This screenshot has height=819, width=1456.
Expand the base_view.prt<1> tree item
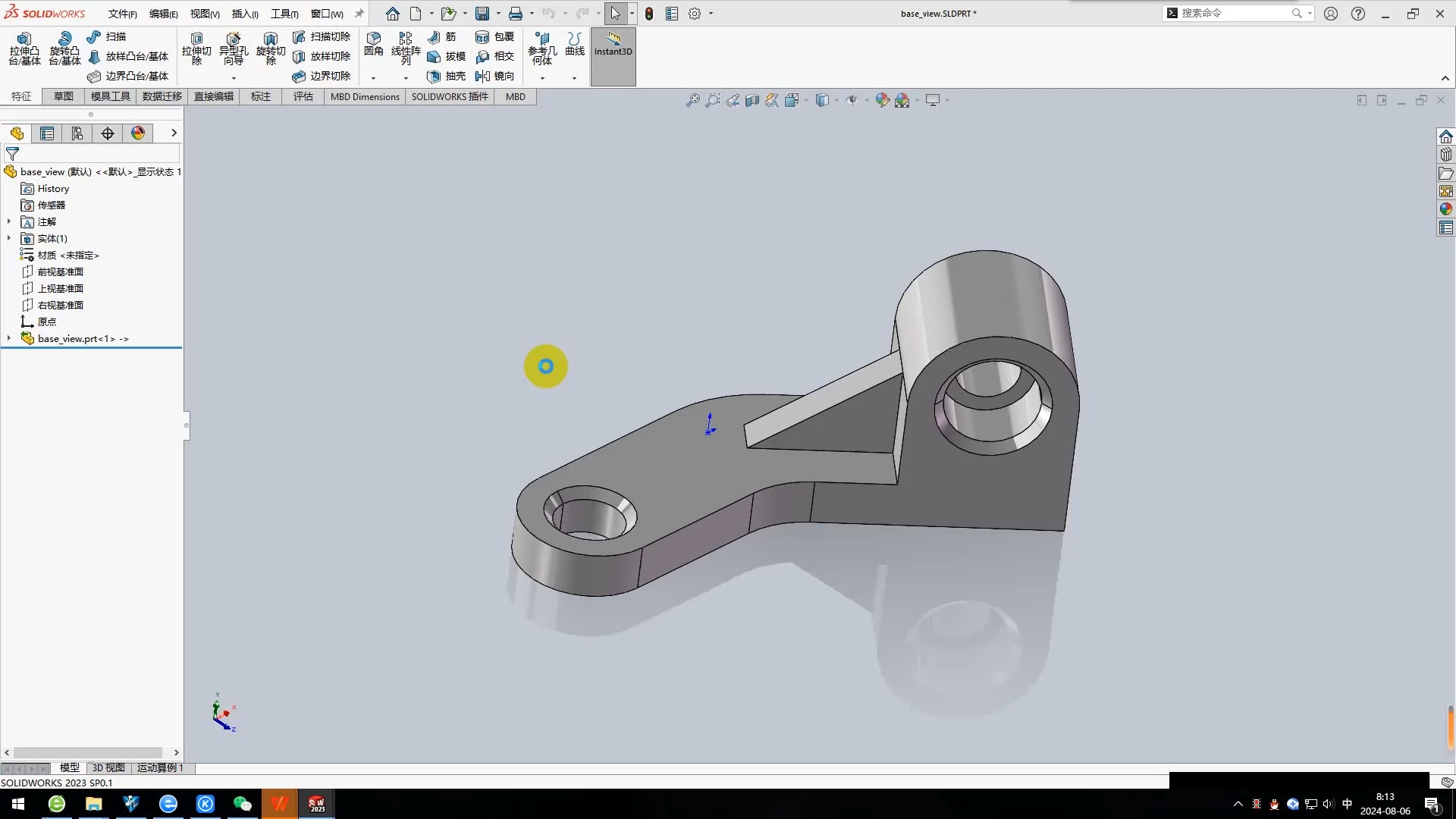9,338
